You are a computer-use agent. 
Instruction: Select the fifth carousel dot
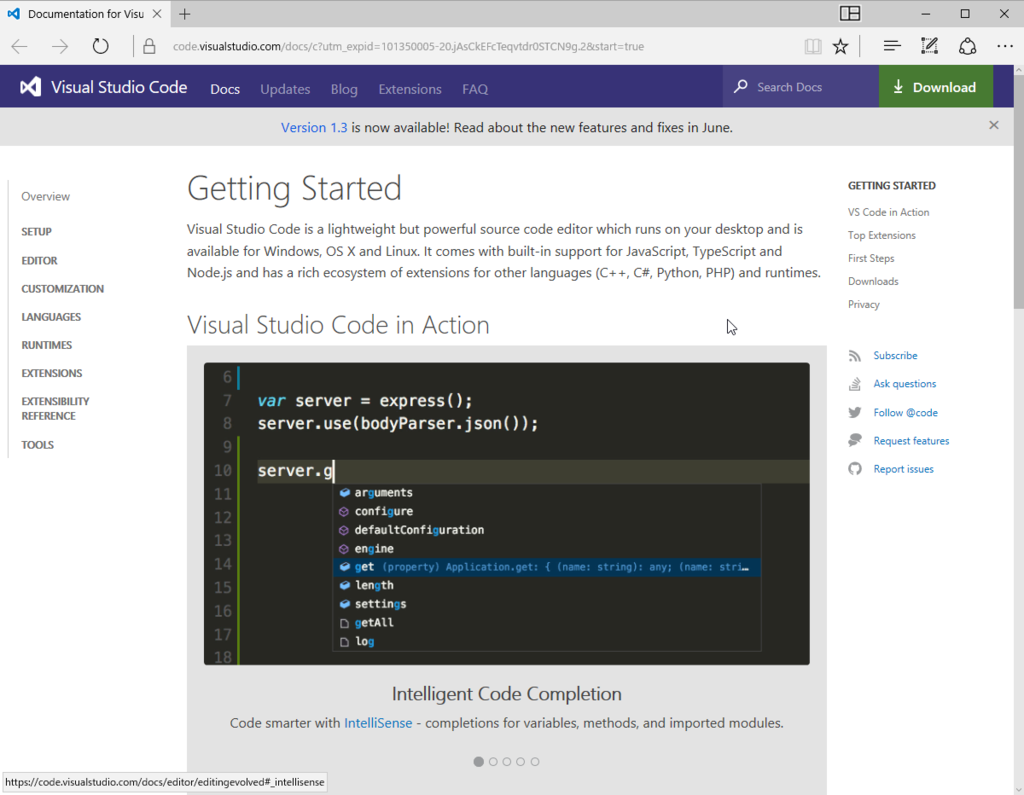click(535, 762)
